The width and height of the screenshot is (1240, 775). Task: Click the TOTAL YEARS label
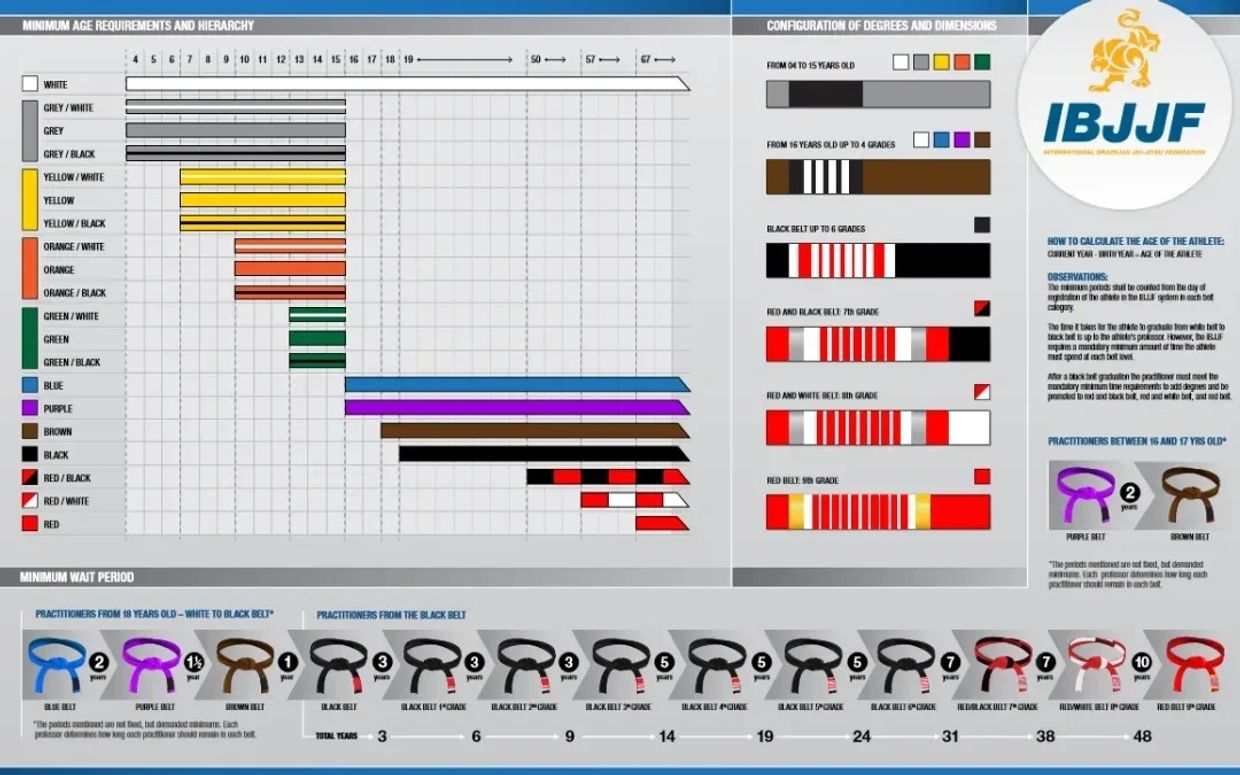[336, 737]
